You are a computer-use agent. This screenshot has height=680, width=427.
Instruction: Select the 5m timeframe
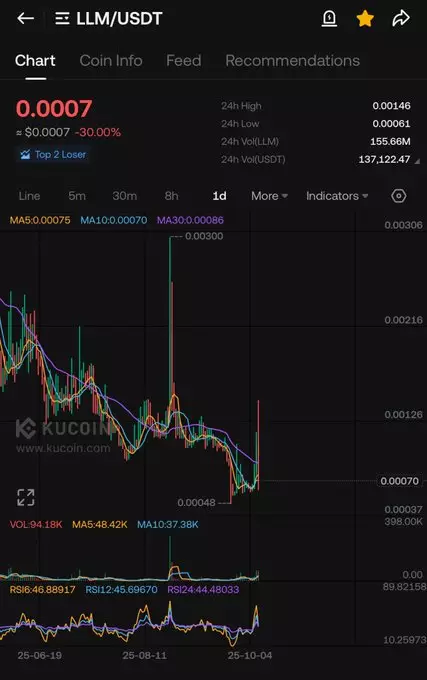[x=77, y=196]
